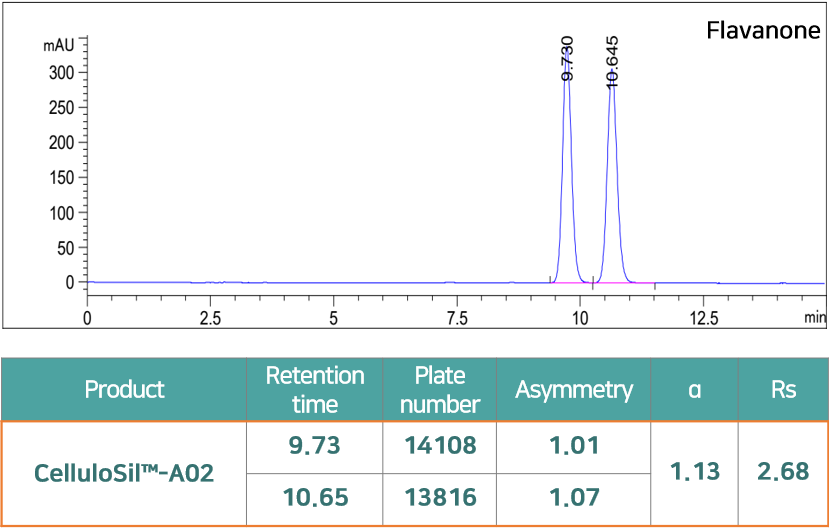
Task: Click the 9.730 peak label
Action: tap(567, 58)
